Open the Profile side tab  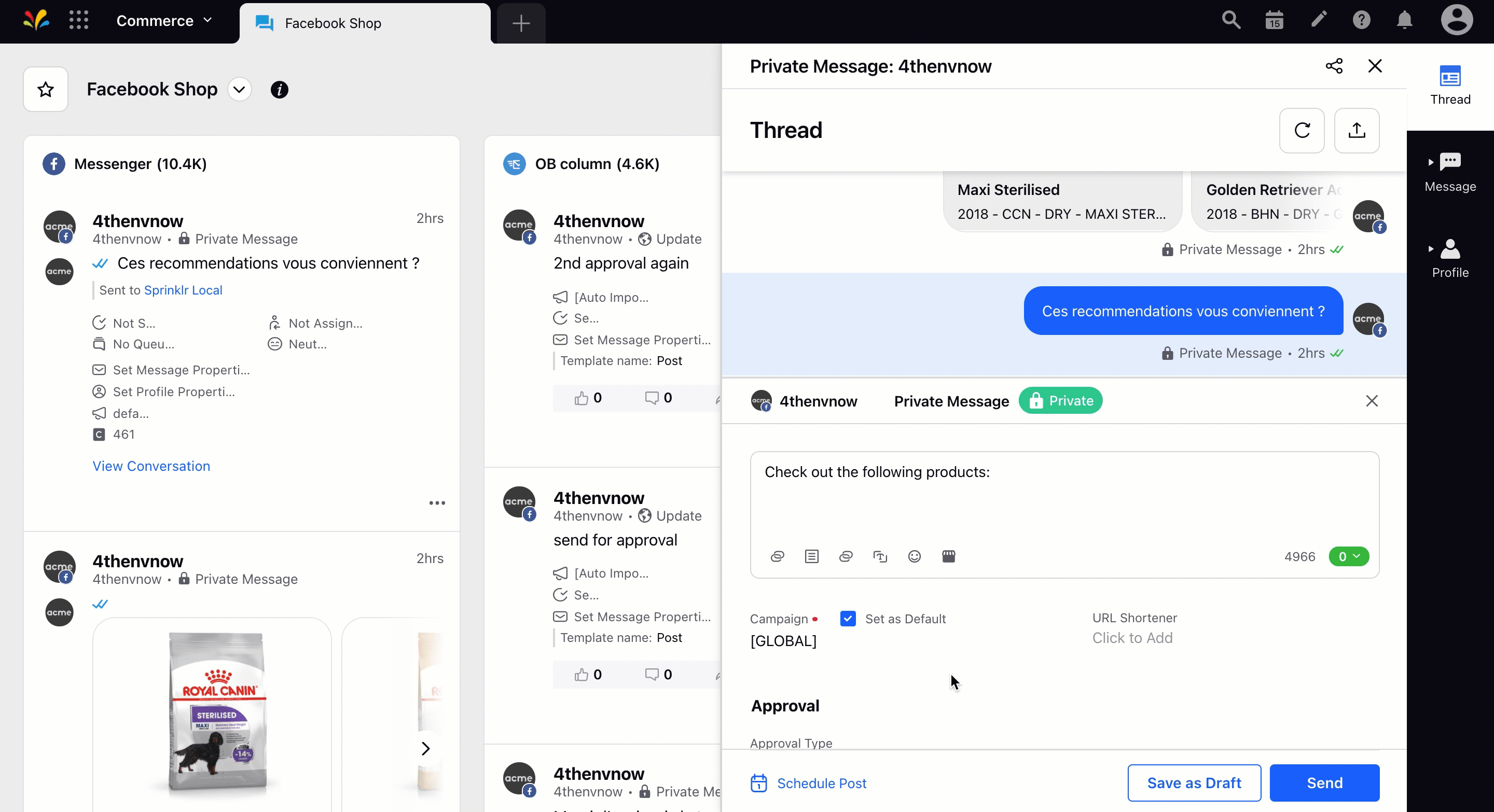coord(1450,259)
